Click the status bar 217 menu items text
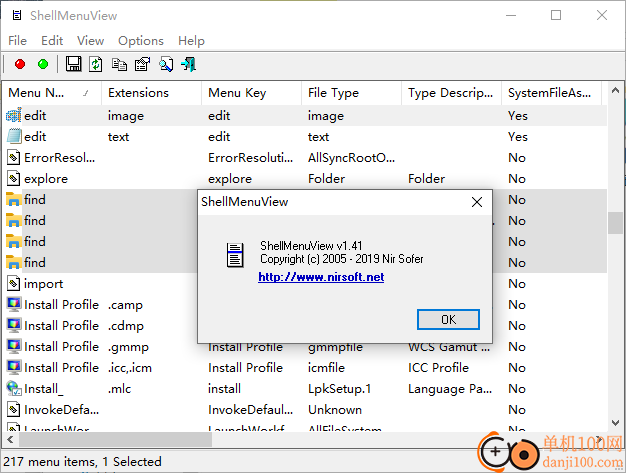The image size is (626, 473). [x=82, y=461]
